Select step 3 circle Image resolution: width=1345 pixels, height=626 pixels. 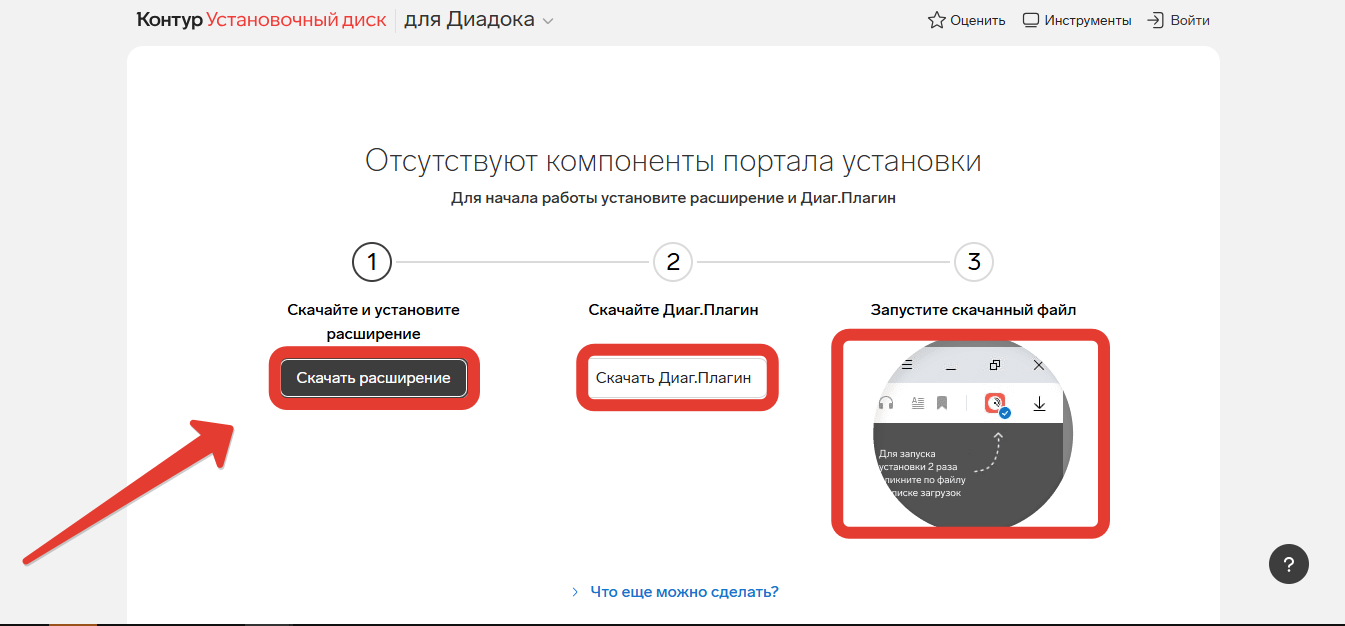click(974, 263)
